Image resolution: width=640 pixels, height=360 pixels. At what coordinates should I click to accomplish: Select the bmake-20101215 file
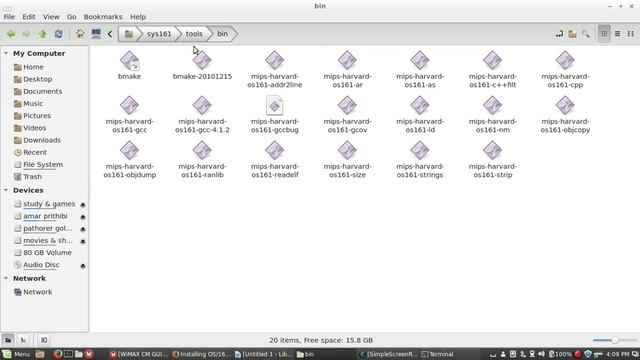202,61
